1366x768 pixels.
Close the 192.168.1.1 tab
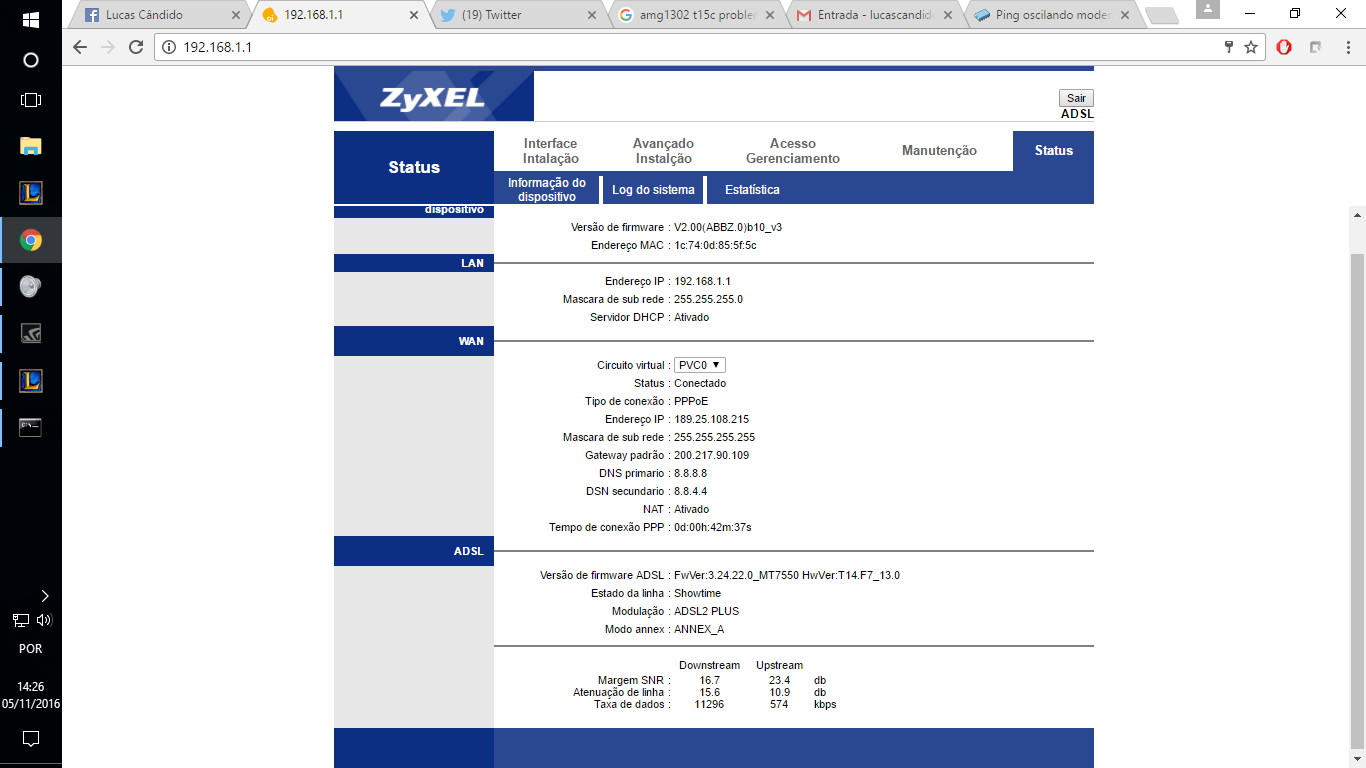point(414,16)
